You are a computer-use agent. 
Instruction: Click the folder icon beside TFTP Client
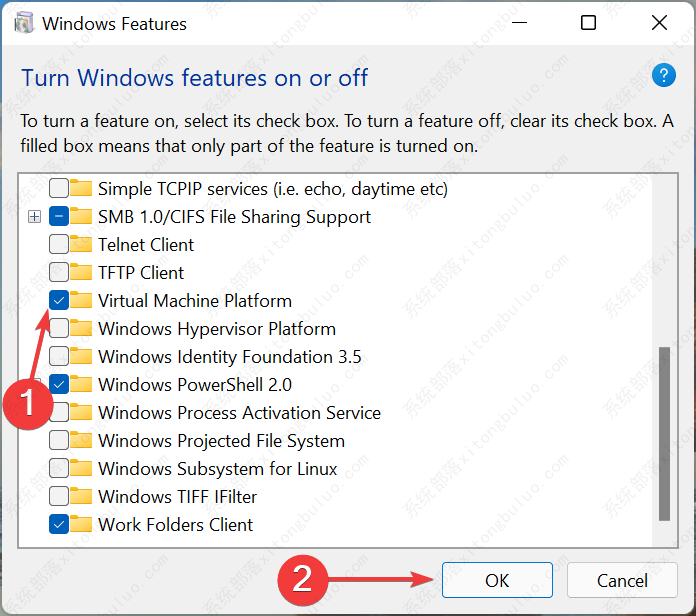[82, 273]
